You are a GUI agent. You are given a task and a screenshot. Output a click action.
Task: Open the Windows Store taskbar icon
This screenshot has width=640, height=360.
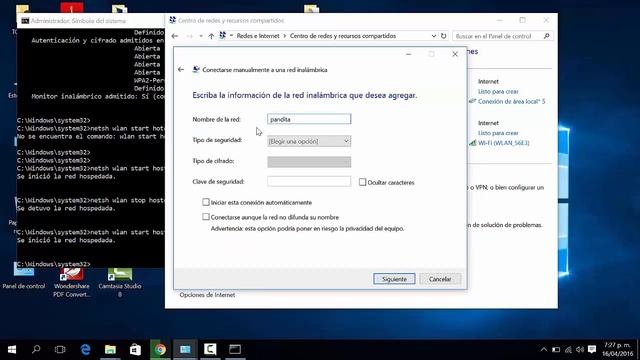click(135, 349)
